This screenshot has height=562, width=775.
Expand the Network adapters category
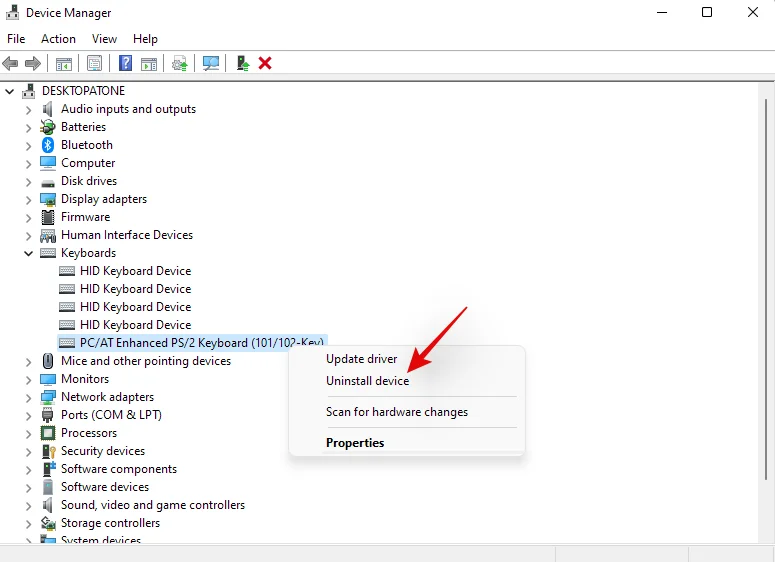coord(28,397)
